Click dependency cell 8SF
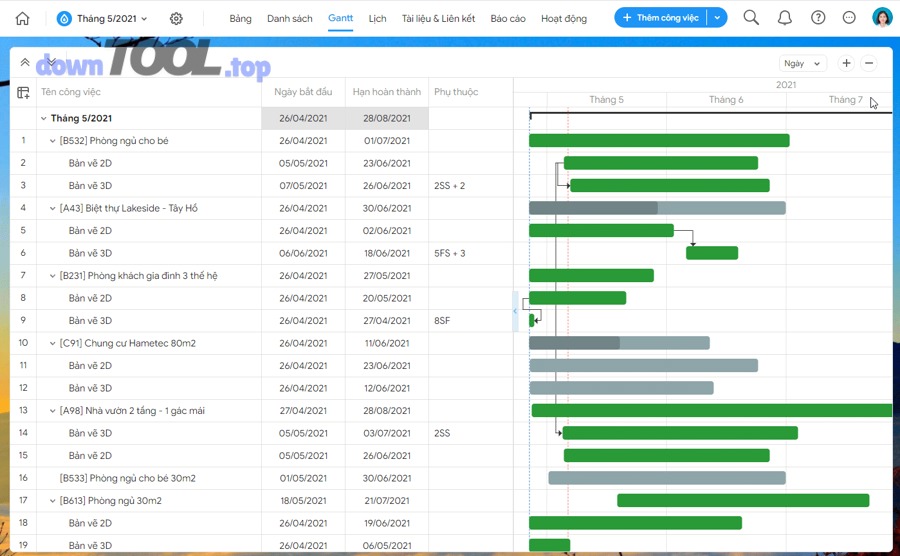900x556 pixels. click(x=442, y=321)
